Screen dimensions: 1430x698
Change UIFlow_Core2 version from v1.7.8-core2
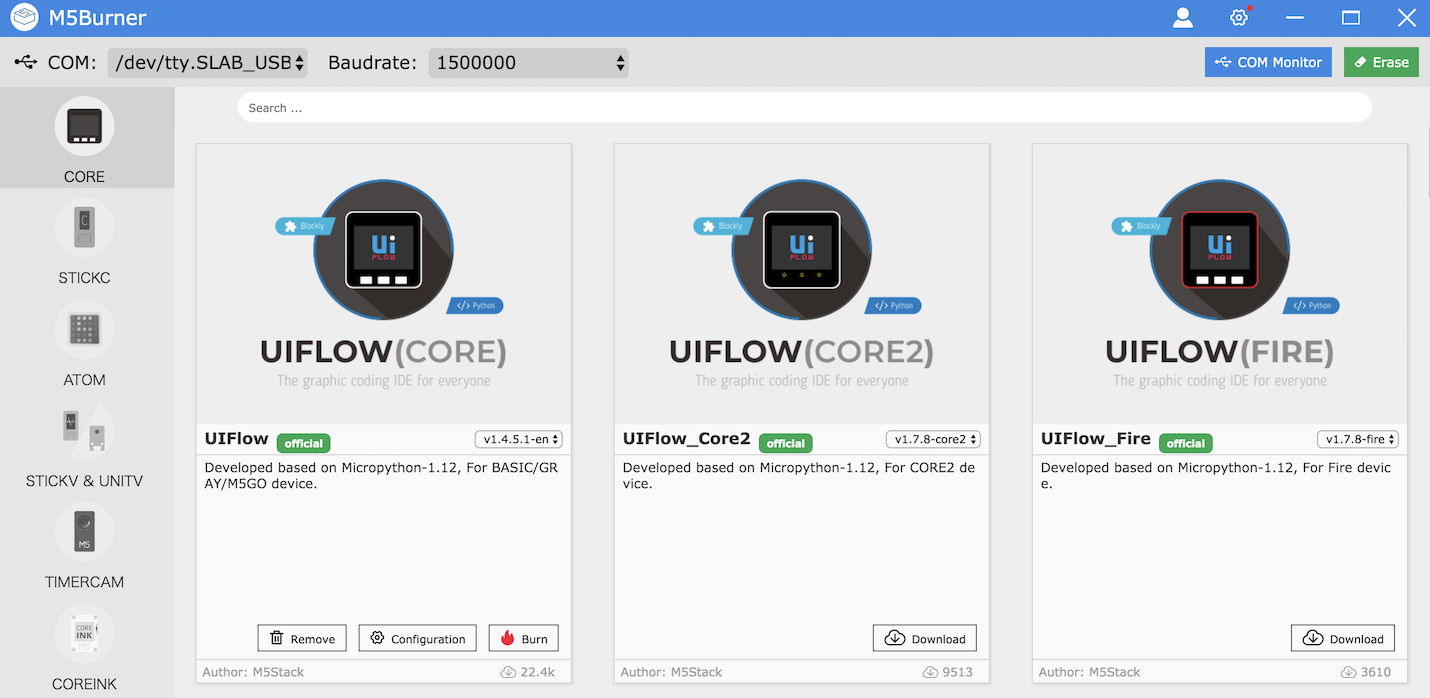933,439
